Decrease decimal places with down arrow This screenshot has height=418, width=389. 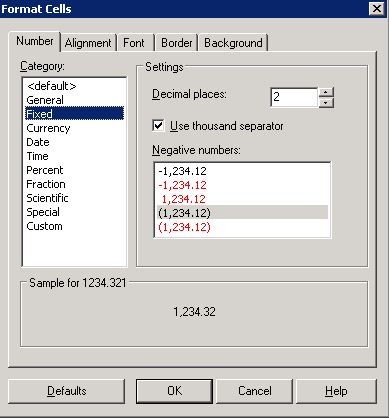coord(326,103)
